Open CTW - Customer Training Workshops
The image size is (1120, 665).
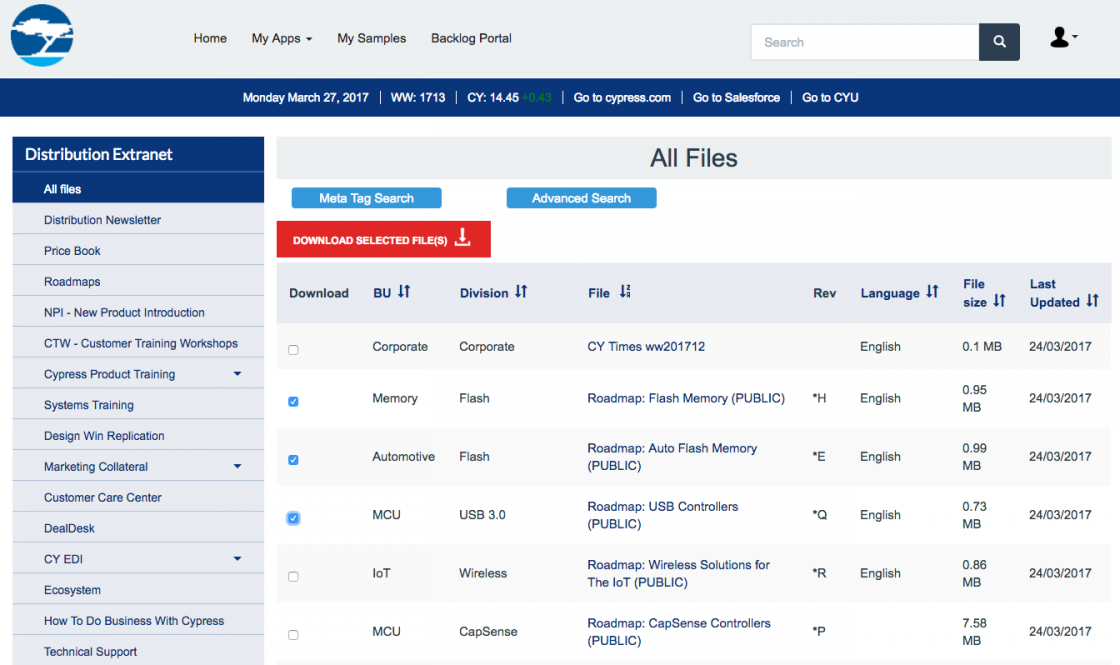(138, 343)
